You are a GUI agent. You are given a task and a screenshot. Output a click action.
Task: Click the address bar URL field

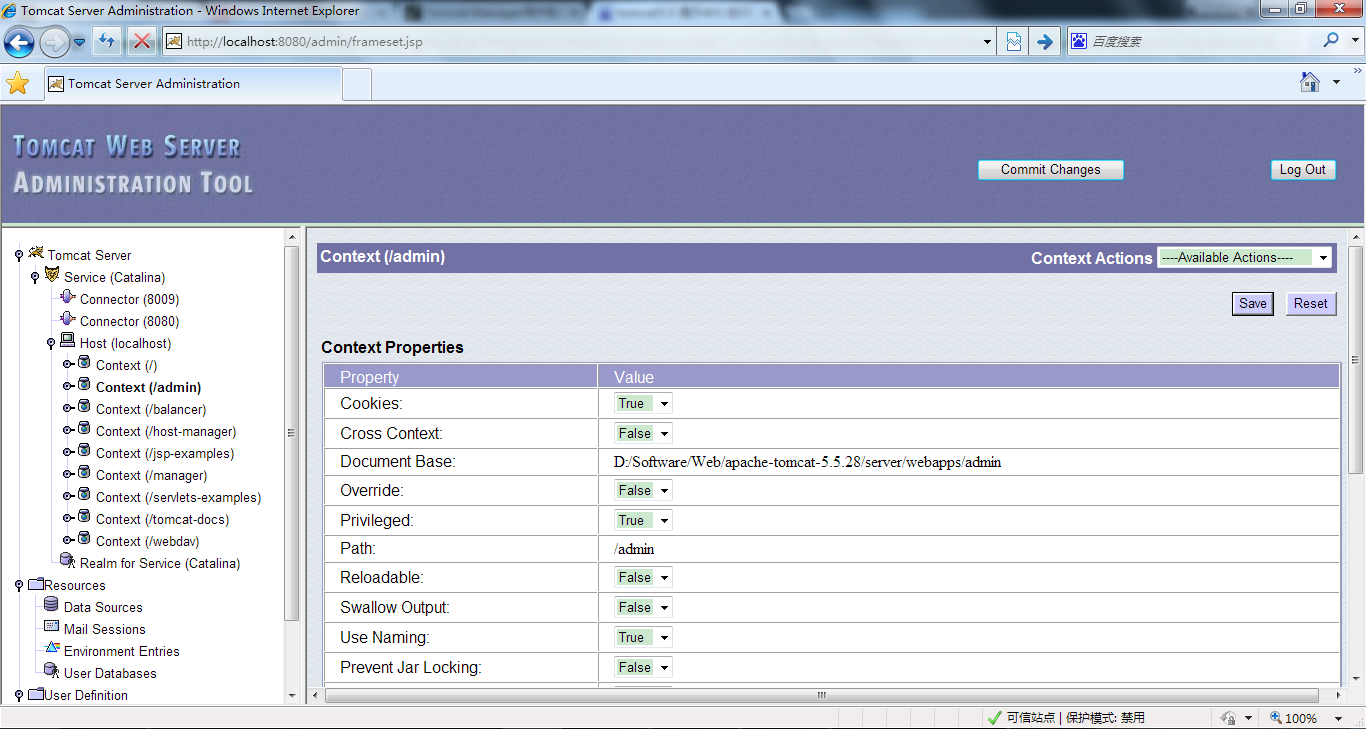pyautogui.click(x=580, y=42)
